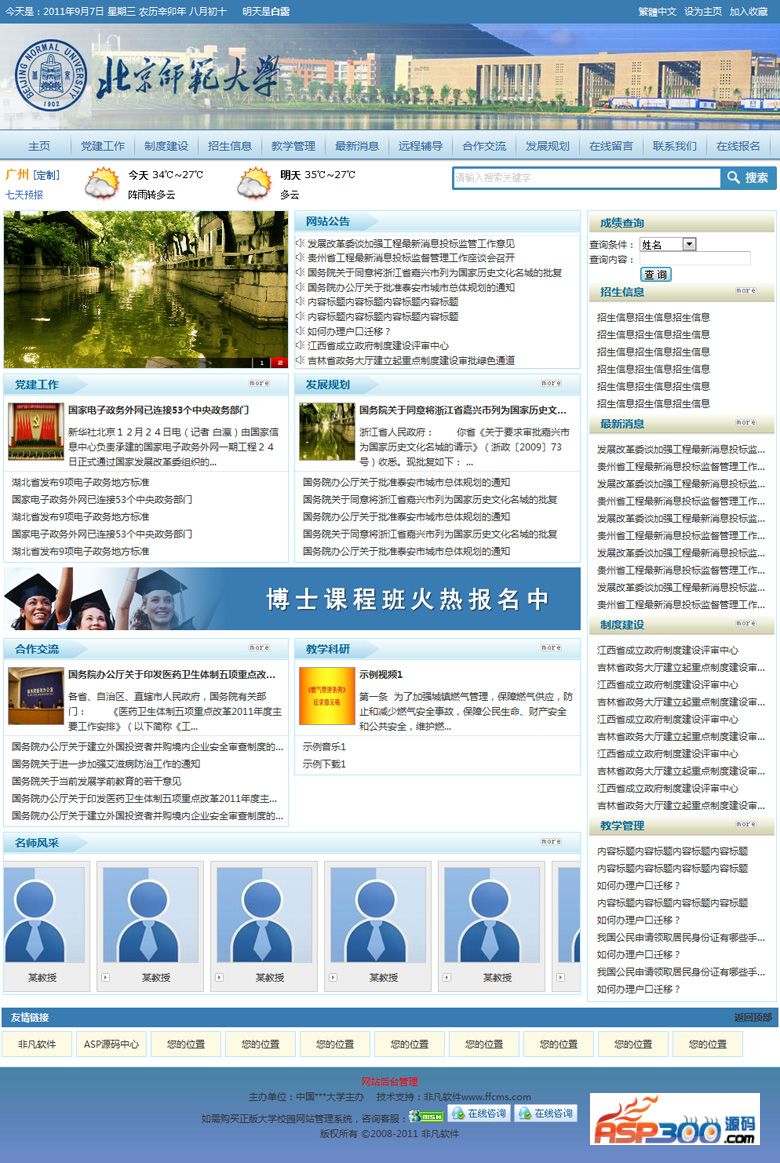The width and height of the screenshot is (780, 1163).
Task: Go to 主页 in navigation bar
Action: coord(39,146)
